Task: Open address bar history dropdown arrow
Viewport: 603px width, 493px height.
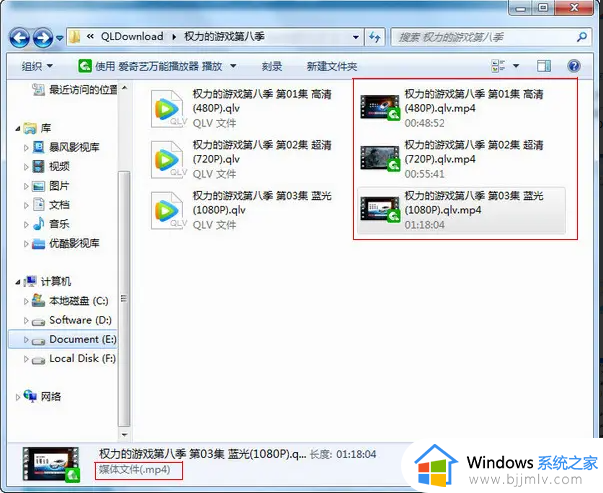Action: 356,37
